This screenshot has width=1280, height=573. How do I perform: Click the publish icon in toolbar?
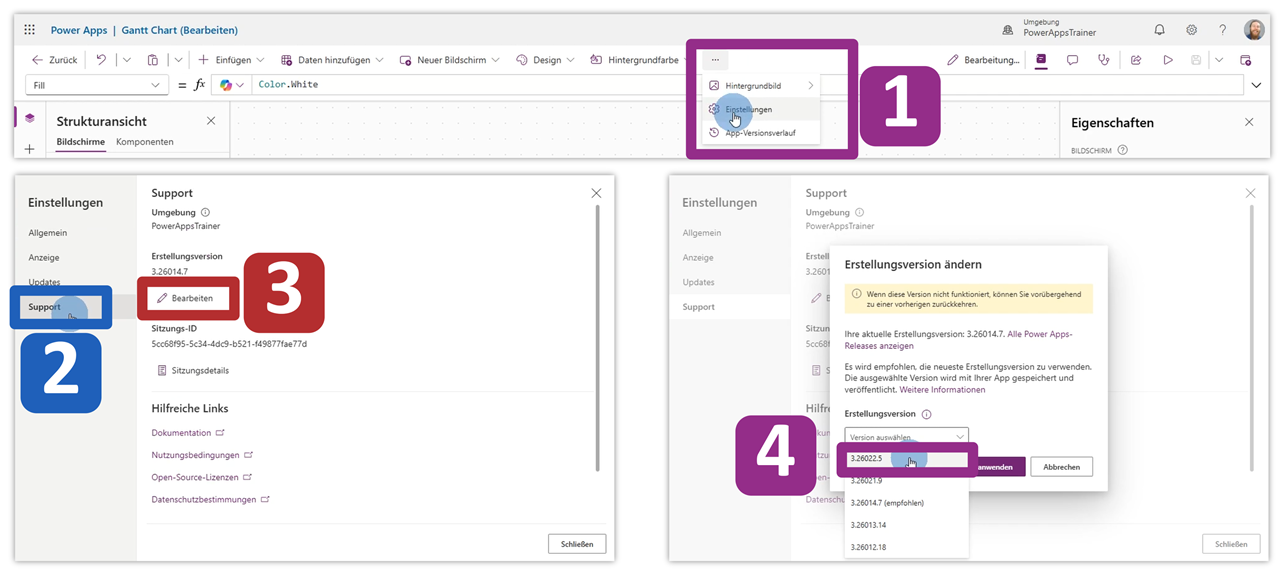tap(1246, 60)
